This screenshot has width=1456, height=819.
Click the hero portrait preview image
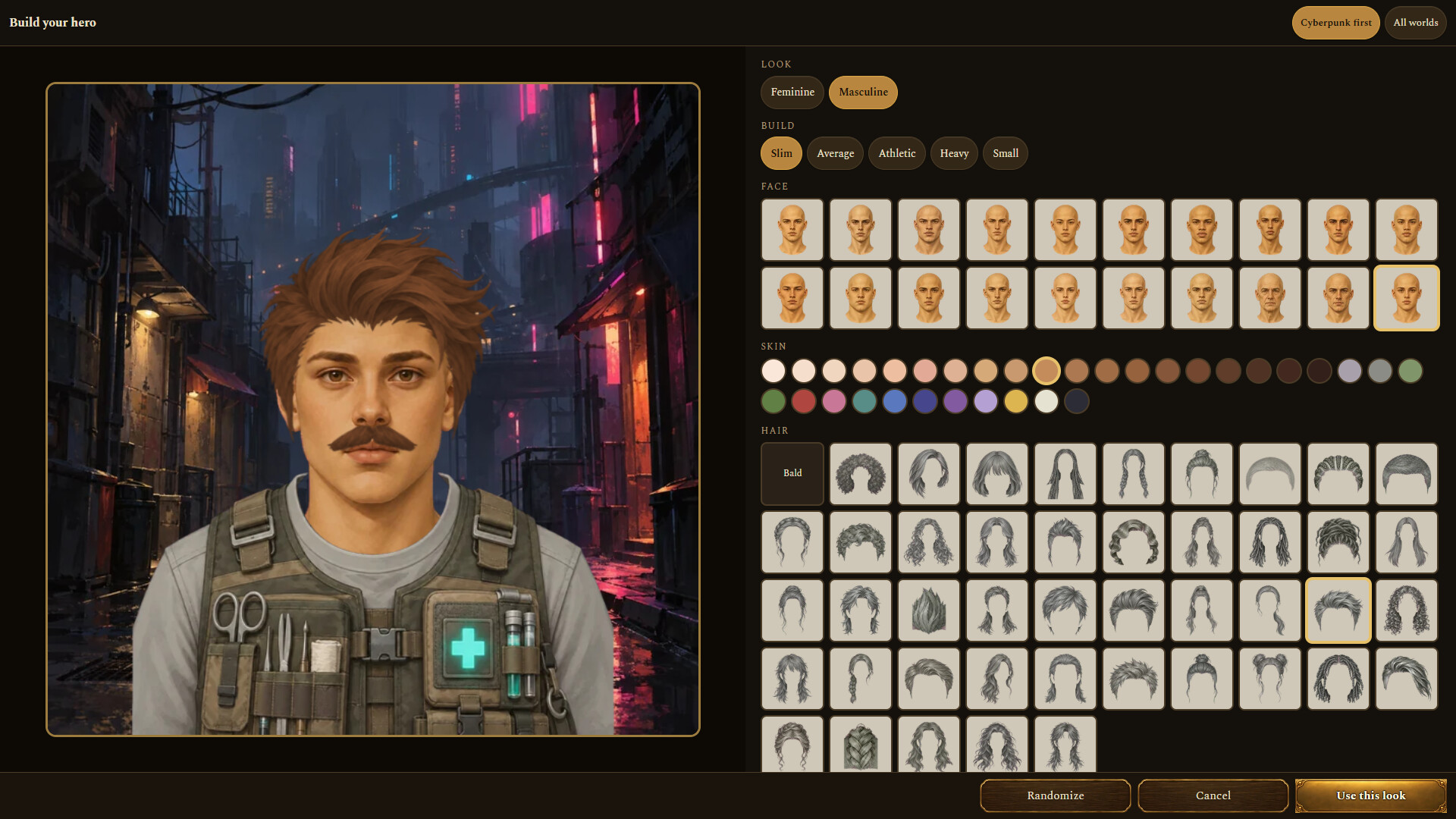click(373, 409)
